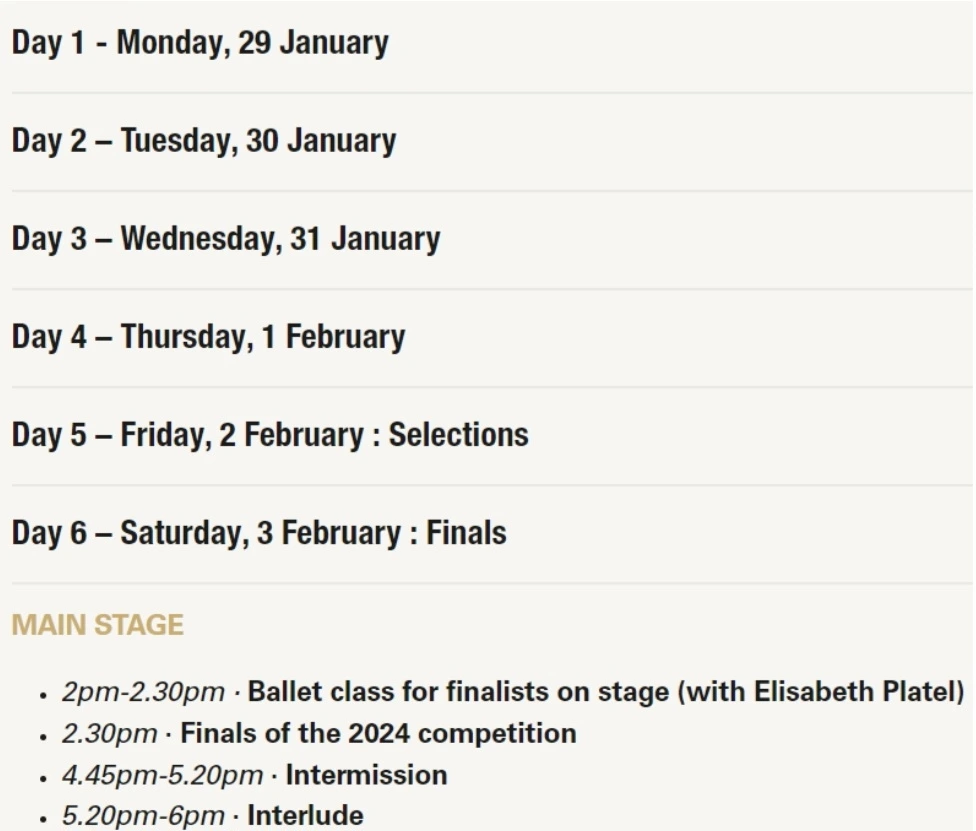976x831 pixels.
Task: Click the bullet before Ballet class item
Action: [x=44, y=694]
